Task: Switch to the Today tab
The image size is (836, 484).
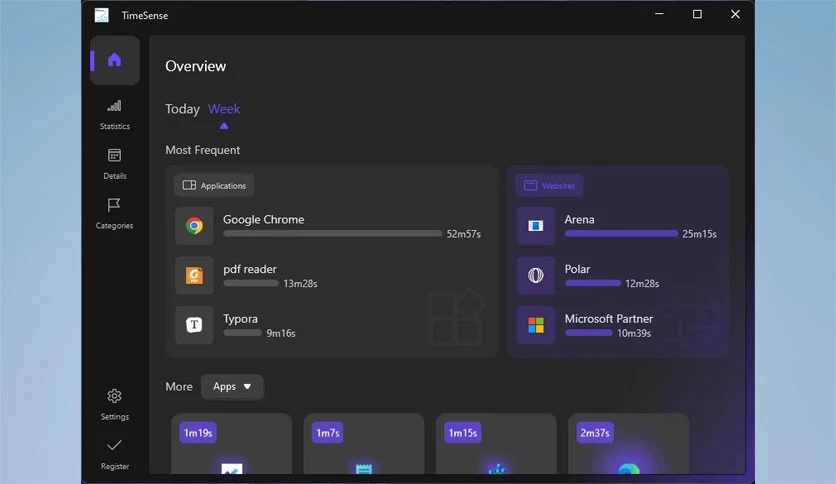Action: click(182, 109)
